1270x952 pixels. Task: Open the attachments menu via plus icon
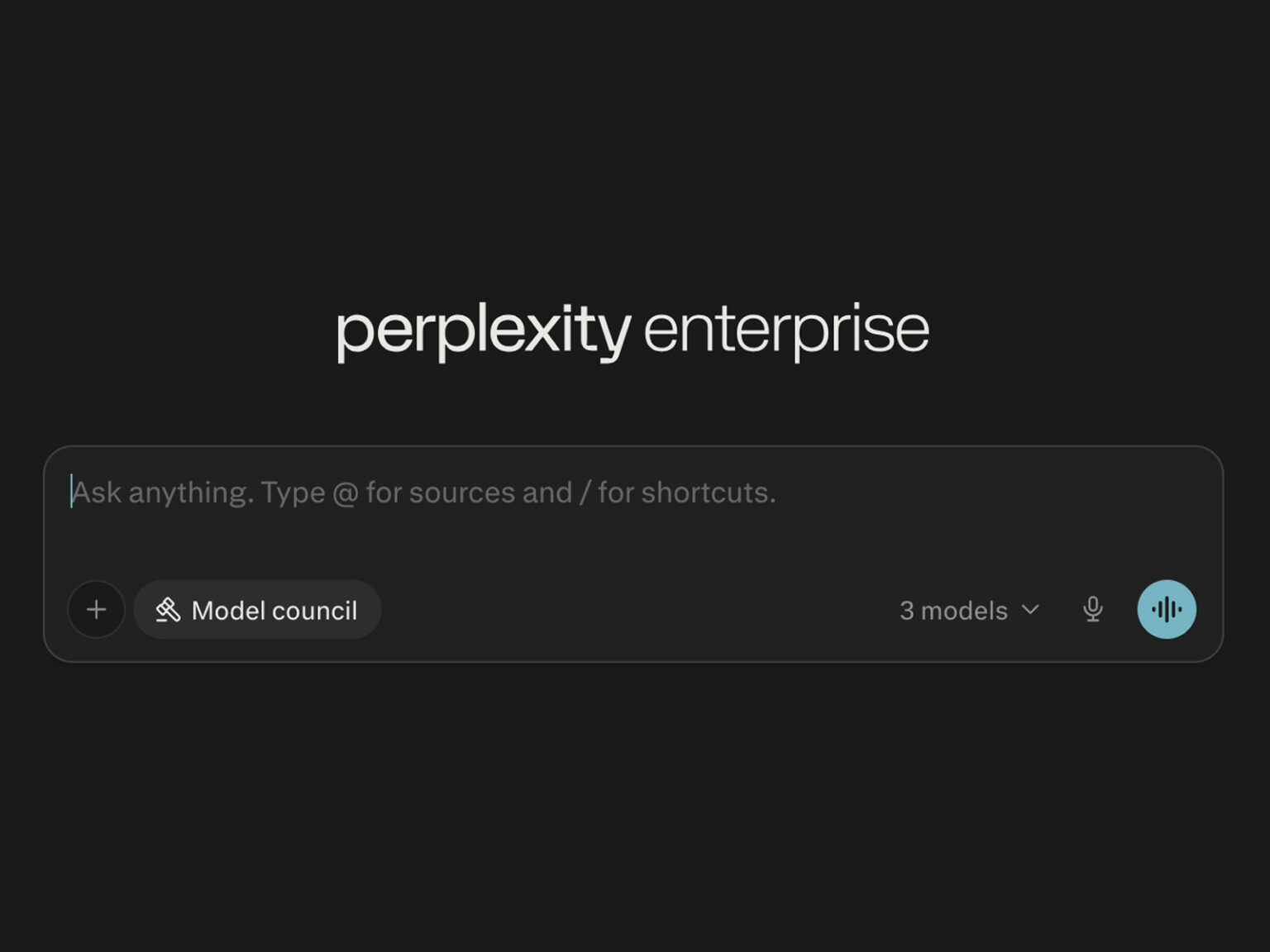coord(97,610)
